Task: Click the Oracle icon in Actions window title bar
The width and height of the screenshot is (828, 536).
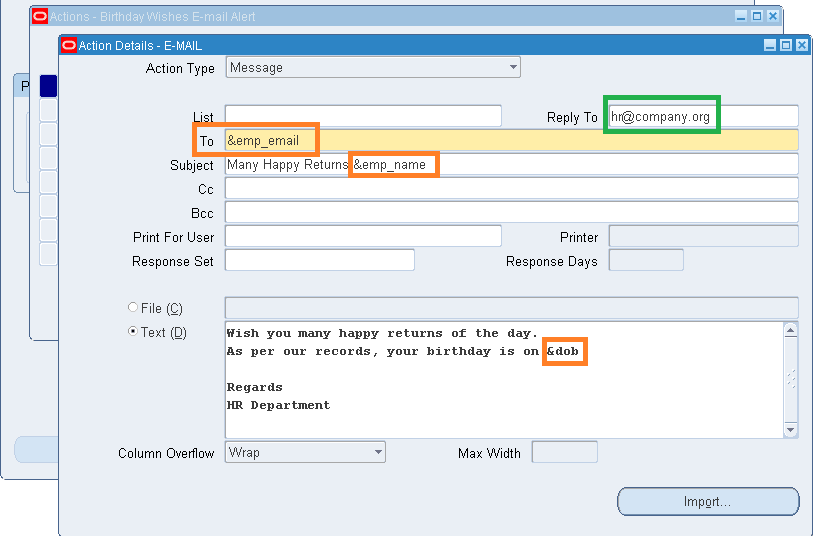Action: (40, 16)
